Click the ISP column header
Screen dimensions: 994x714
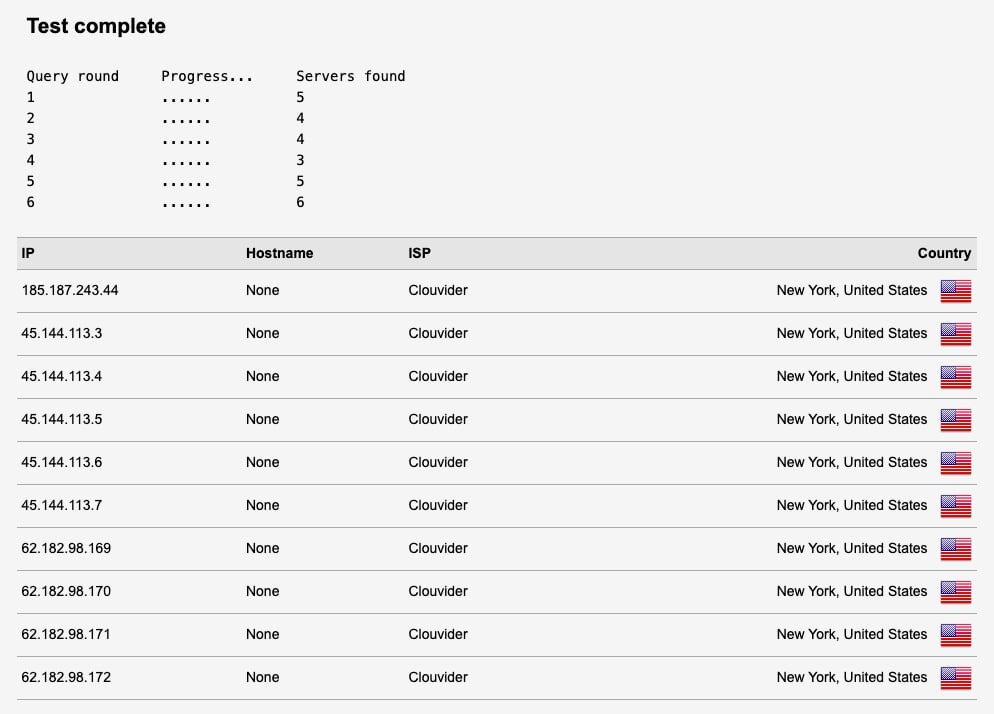pyautogui.click(x=420, y=253)
